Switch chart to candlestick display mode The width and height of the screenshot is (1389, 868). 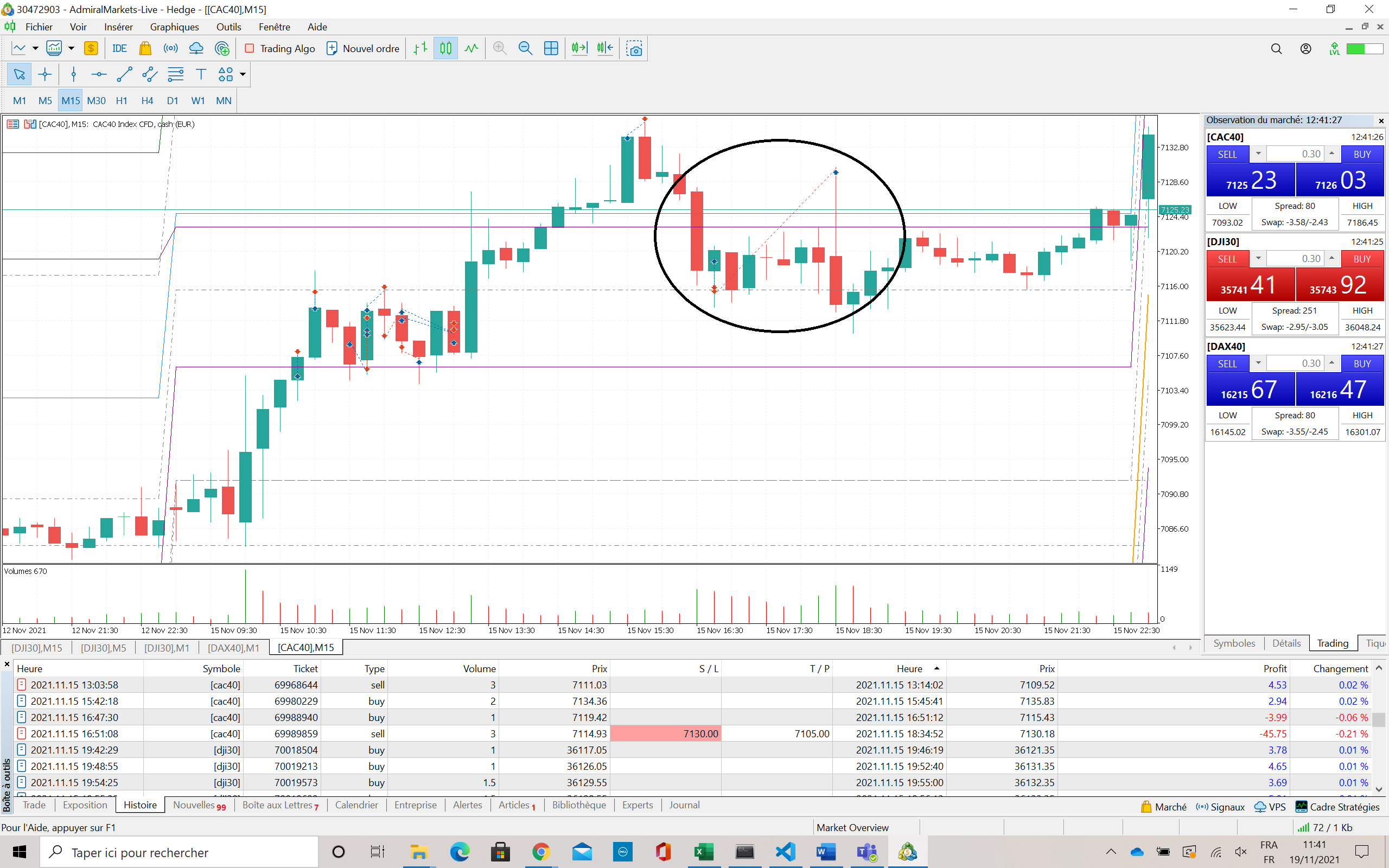pos(445,49)
